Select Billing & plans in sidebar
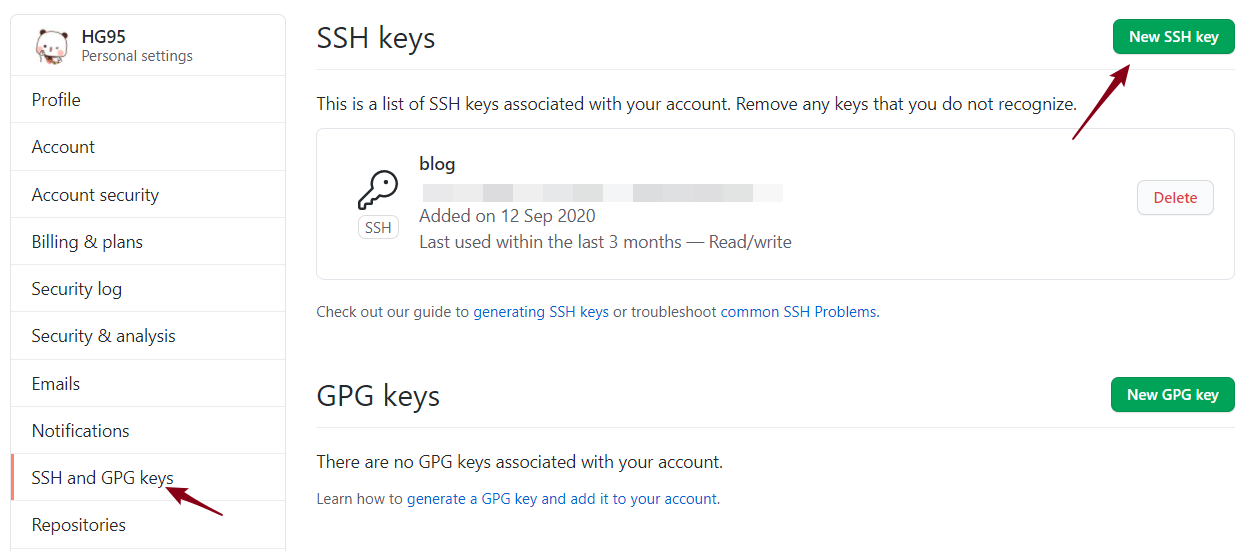1252x551 pixels. click(x=148, y=242)
